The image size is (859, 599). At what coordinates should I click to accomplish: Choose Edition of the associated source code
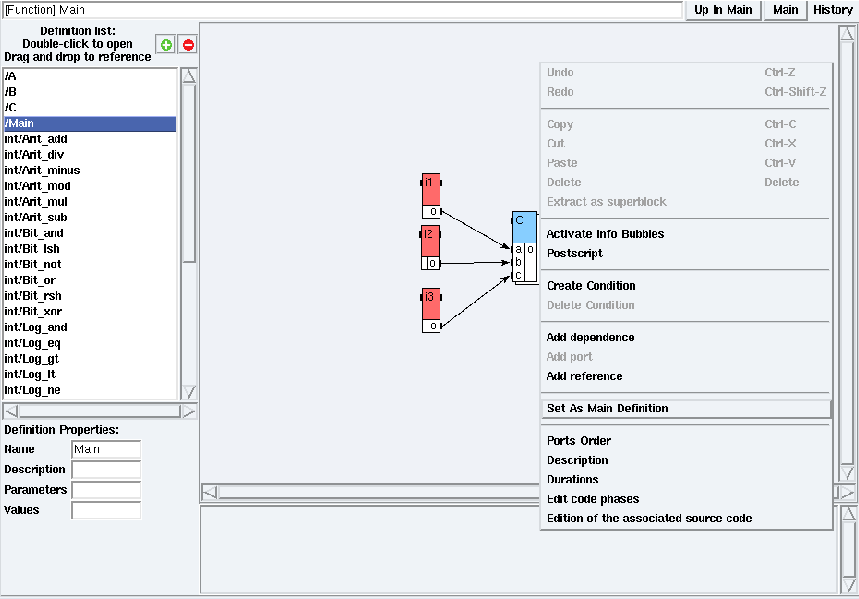[685, 518]
